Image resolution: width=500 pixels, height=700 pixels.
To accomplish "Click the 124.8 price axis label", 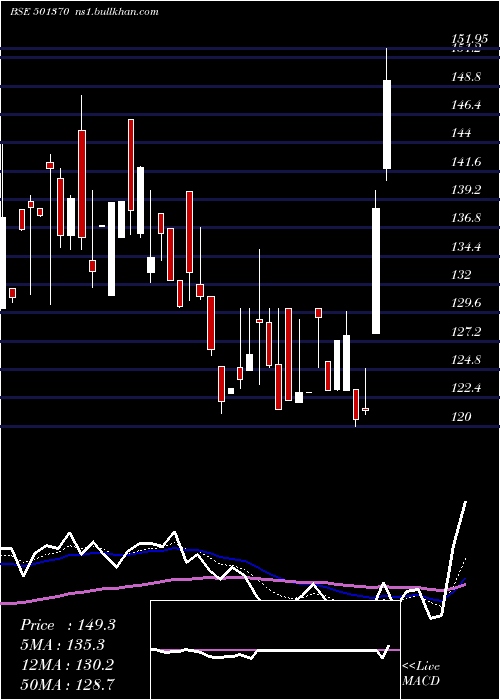I will point(466,360).
